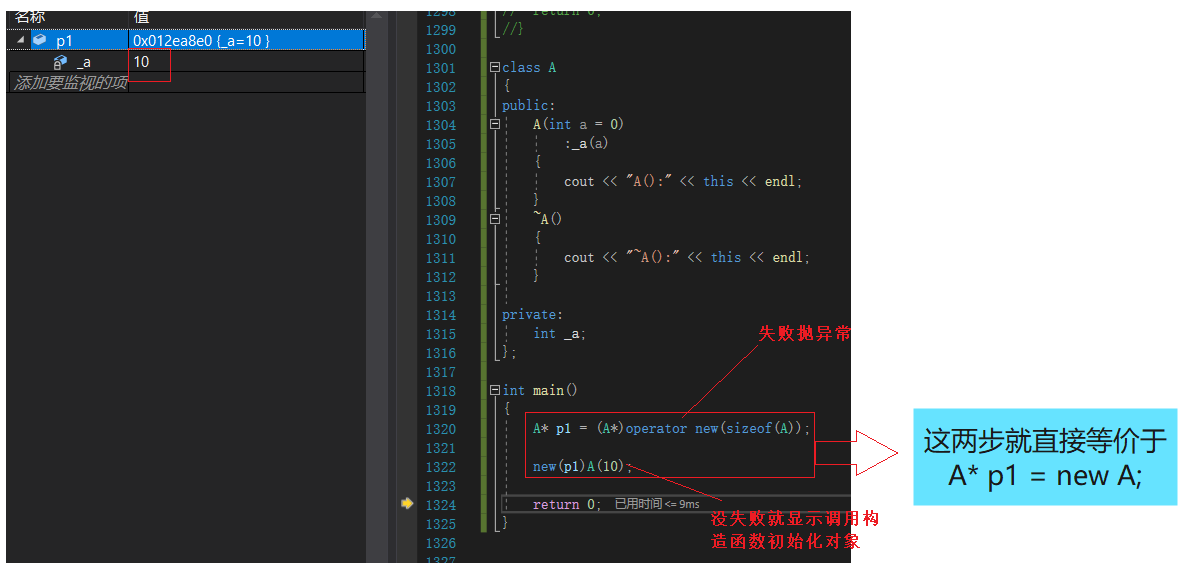Click the 值 column header
The width and height of the screenshot is (1188, 577).
point(142,18)
